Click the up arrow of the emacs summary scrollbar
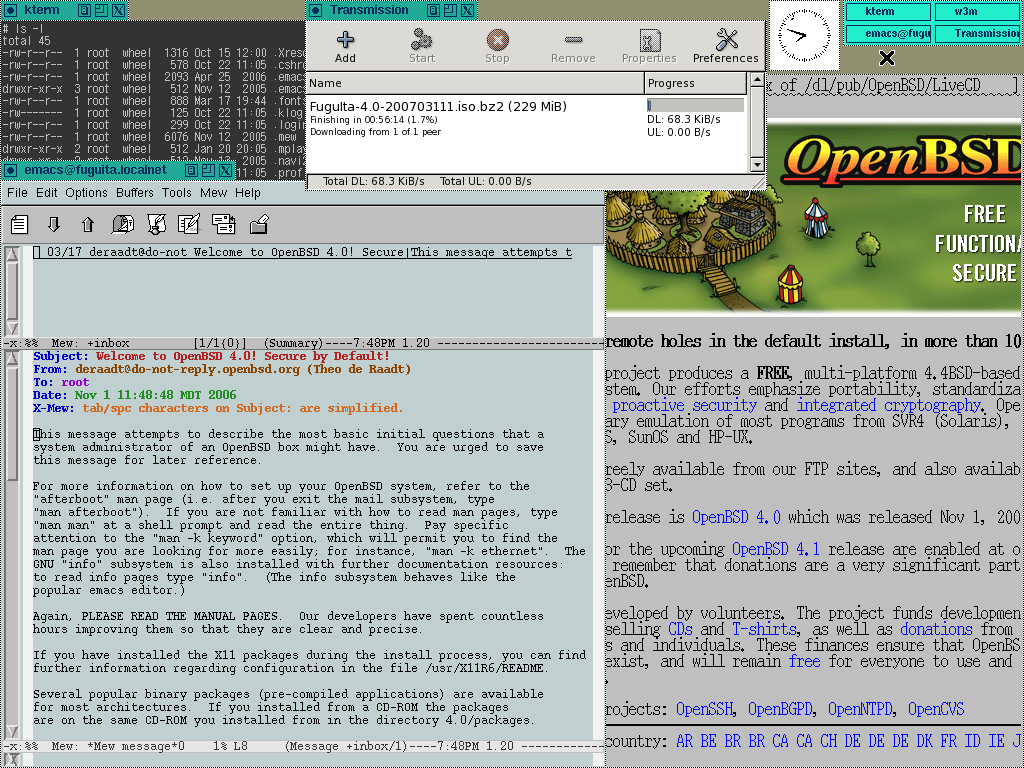This screenshot has width=1024, height=768. pyautogui.click(x=12, y=255)
